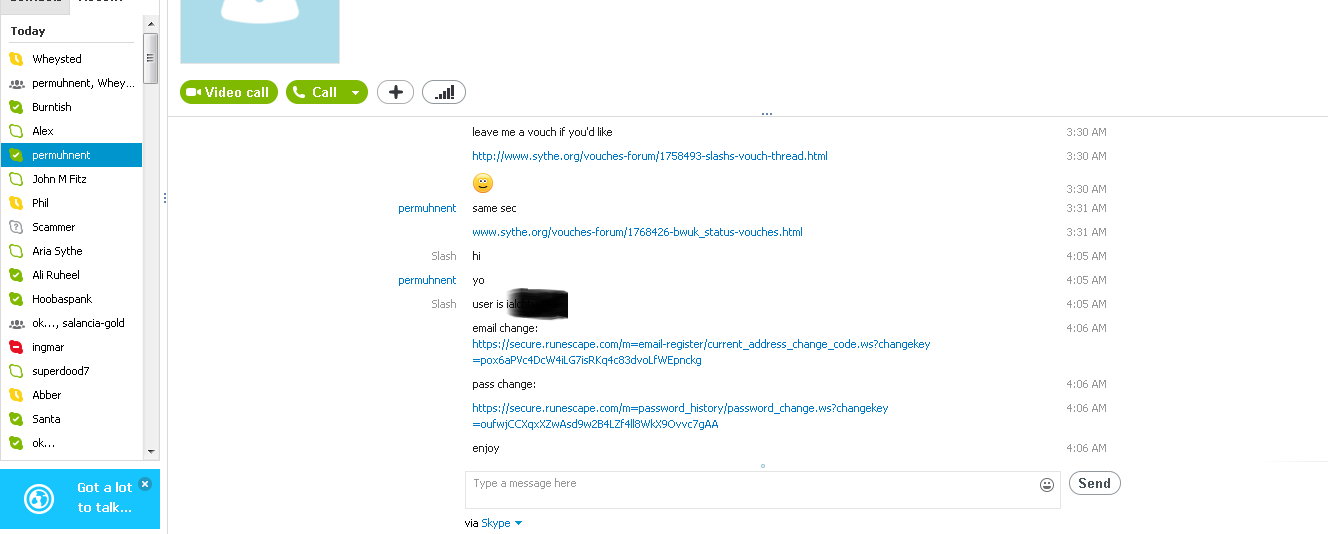Click the contact list scrollbar thumb

150,59
